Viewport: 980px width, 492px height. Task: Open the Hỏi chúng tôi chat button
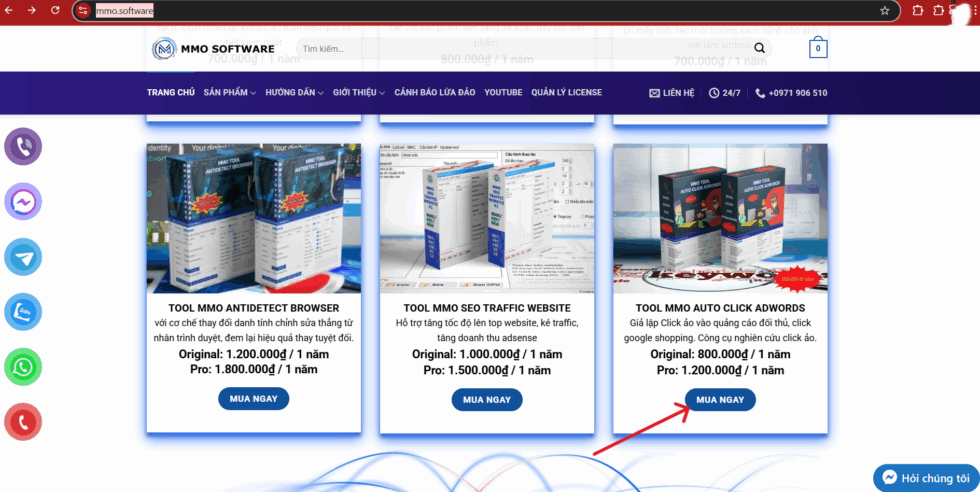point(926,478)
